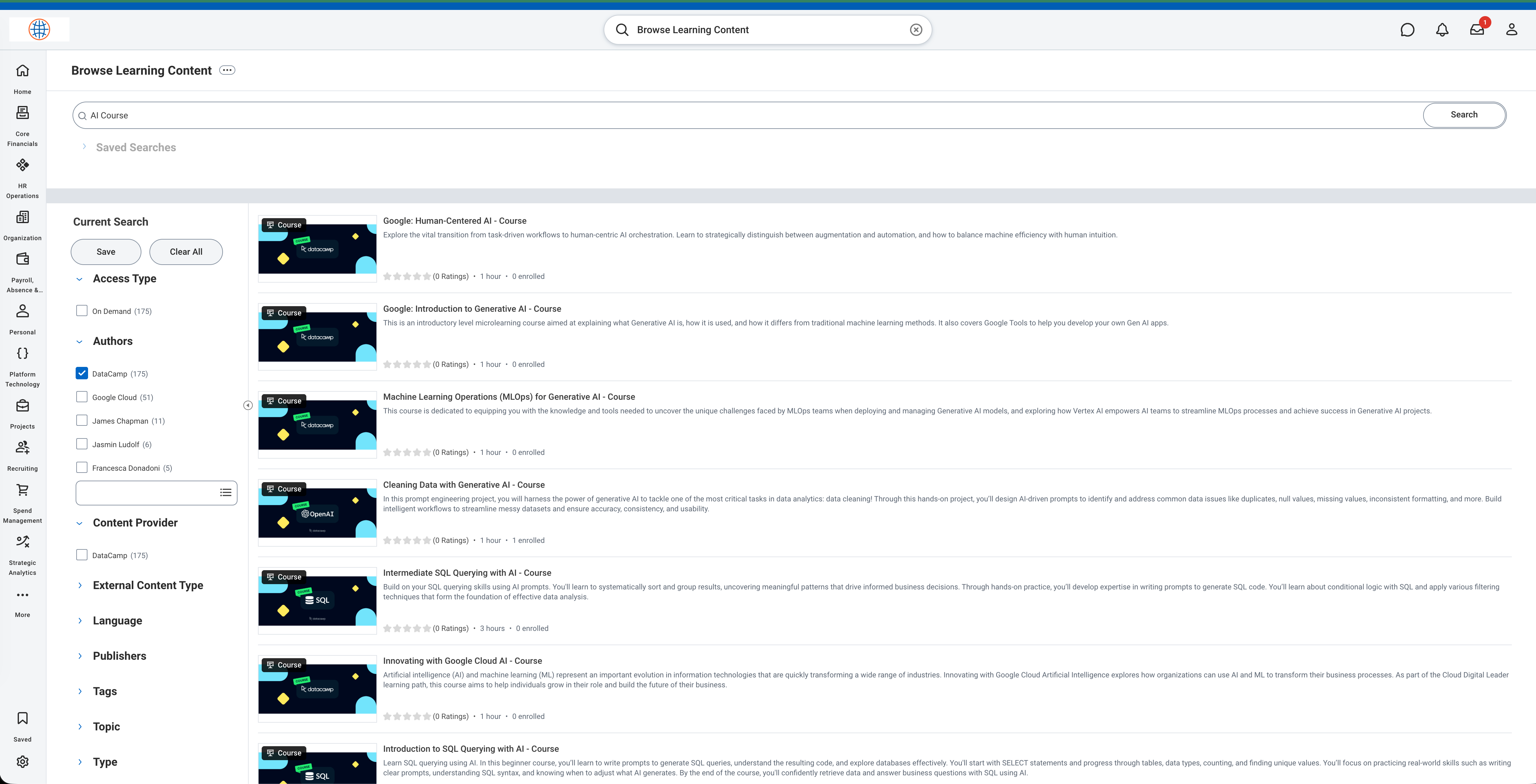This screenshot has width=1536, height=784.
Task: Click star rating of Intermediate SQL Querying course
Action: click(x=407, y=628)
